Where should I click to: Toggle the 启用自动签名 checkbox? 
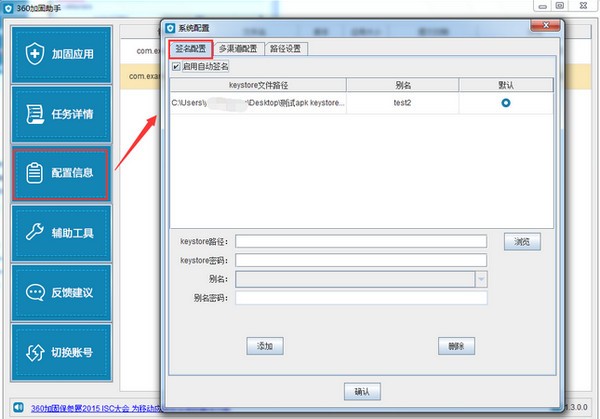[x=177, y=67]
